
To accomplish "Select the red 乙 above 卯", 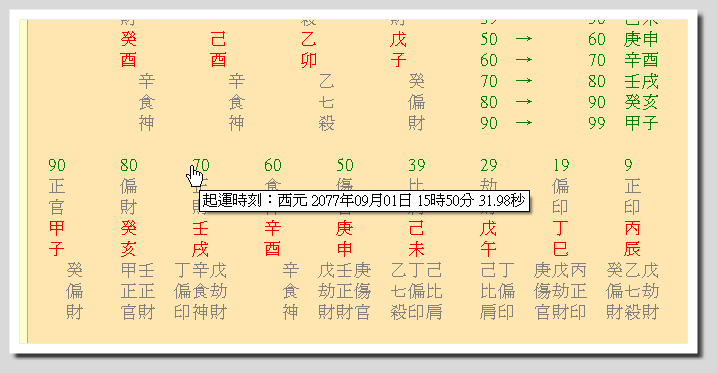I will tap(309, 39).
